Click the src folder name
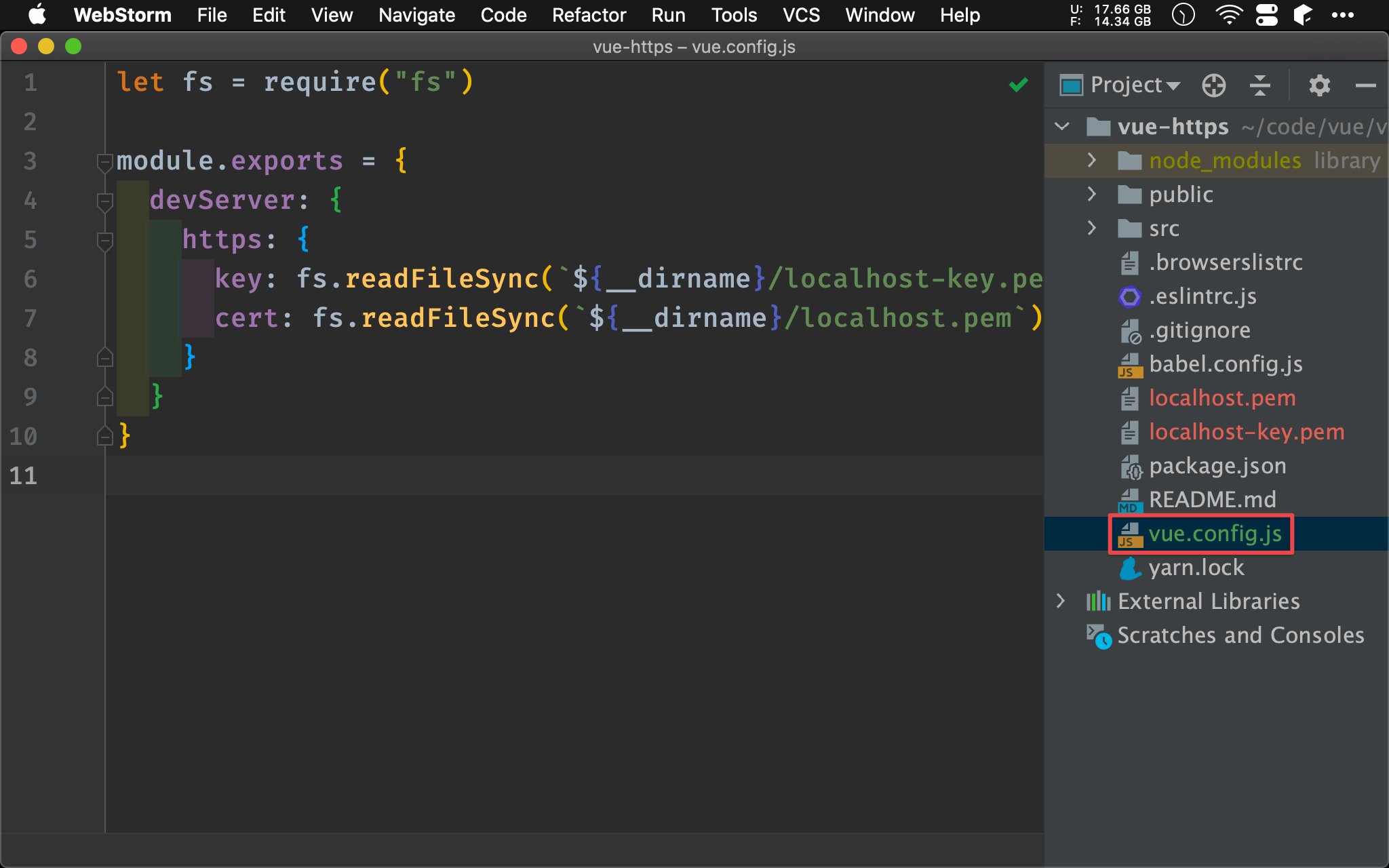This screenshot has height=868, width=1389. [1164, 229]
